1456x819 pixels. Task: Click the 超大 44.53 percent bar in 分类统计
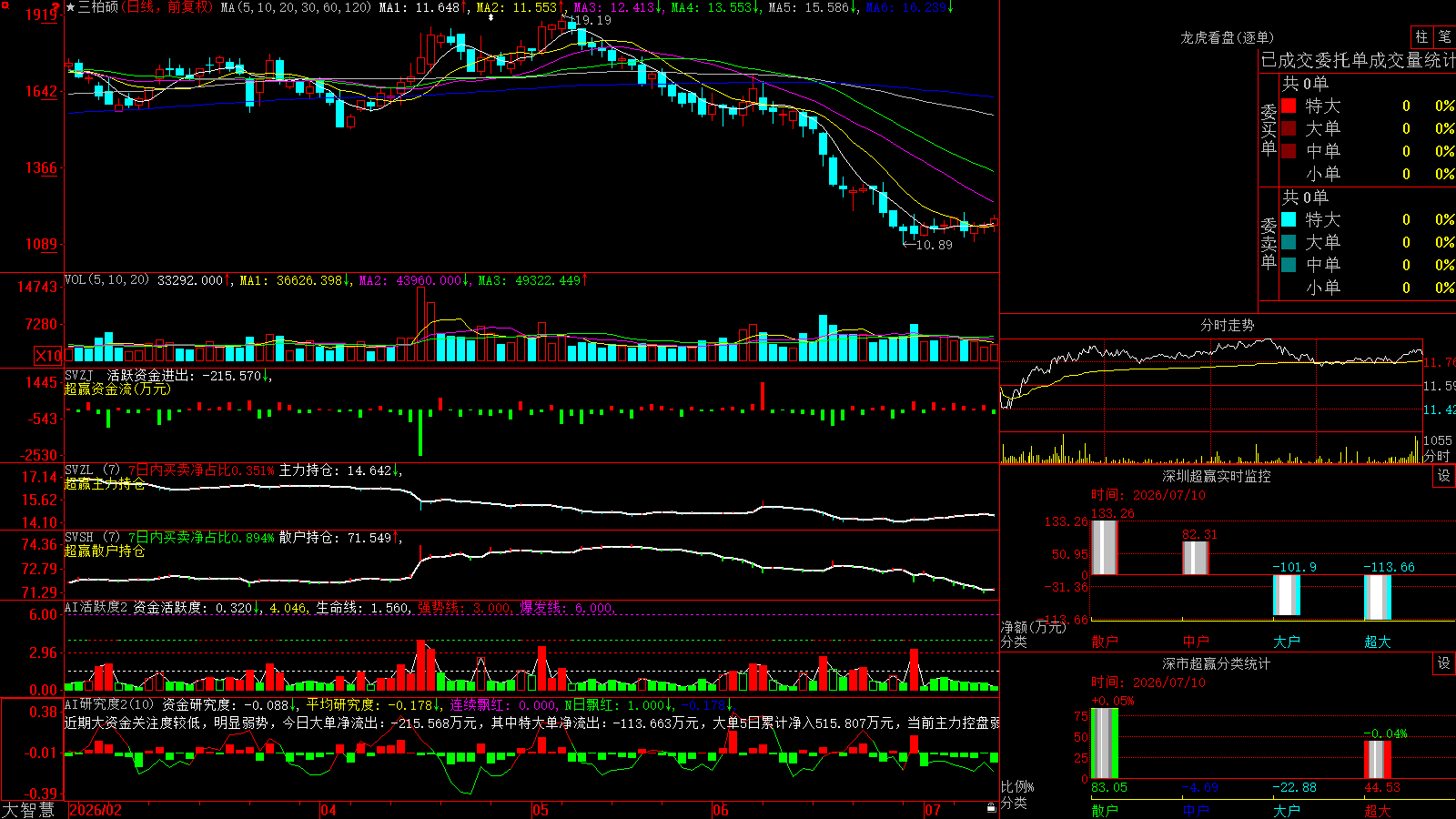[1378, 760]
